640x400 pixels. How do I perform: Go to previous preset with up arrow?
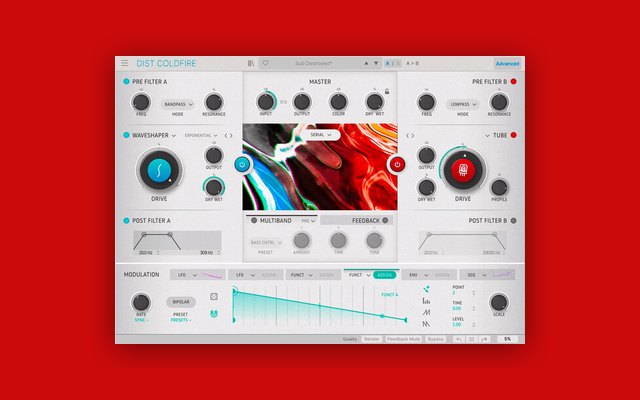coord(366,63)
